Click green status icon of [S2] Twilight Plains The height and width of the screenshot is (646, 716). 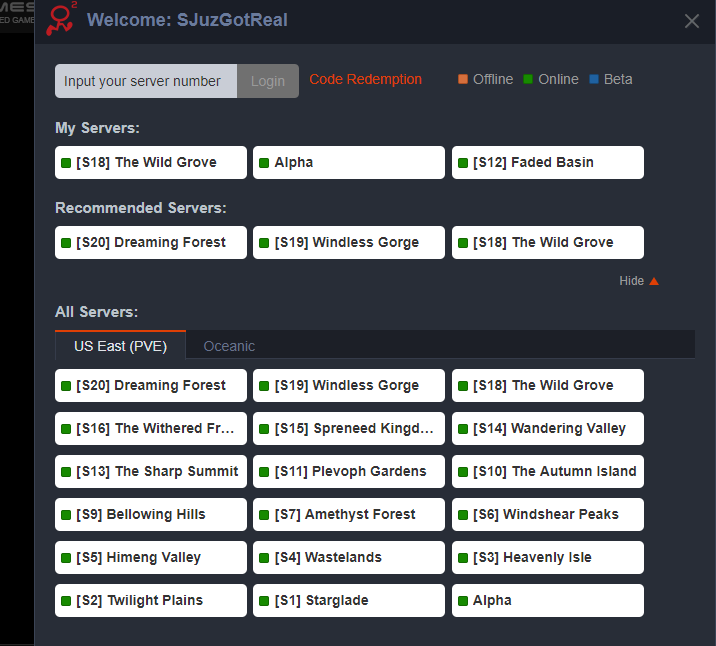point(66,601)
